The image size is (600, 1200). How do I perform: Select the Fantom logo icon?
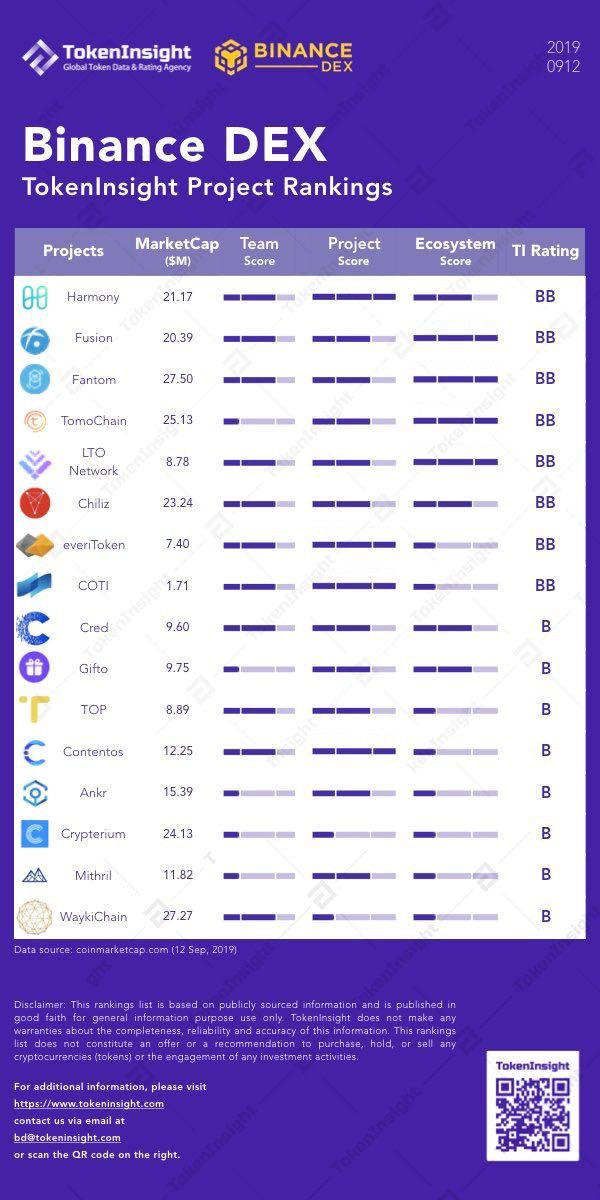coord(35,380)
